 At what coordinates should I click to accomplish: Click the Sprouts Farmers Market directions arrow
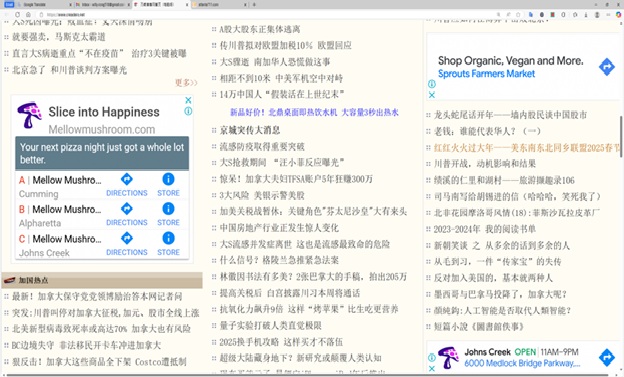(x=607, y=67)
